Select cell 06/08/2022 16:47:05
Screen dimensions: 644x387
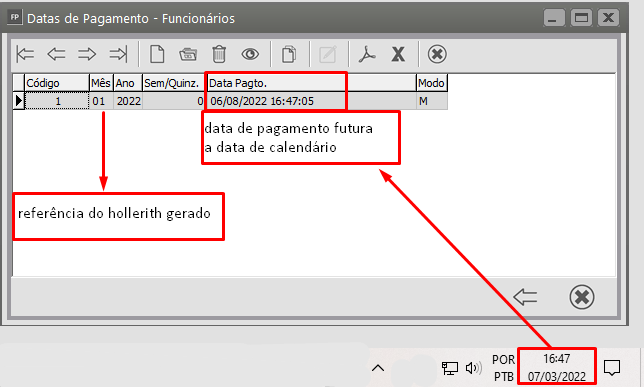click(311, 101)
